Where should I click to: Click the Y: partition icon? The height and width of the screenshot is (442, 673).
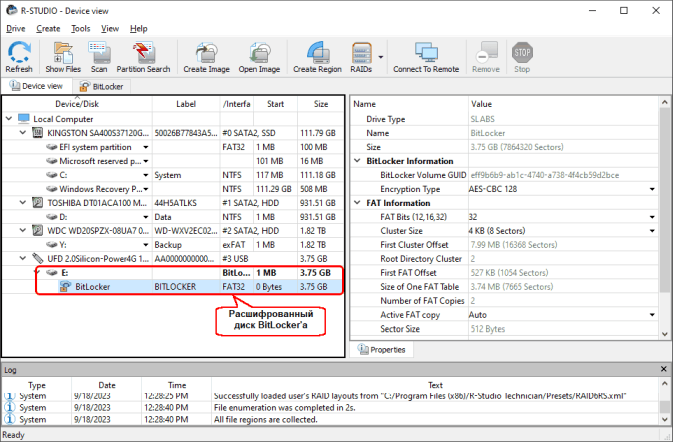(52, 245)
